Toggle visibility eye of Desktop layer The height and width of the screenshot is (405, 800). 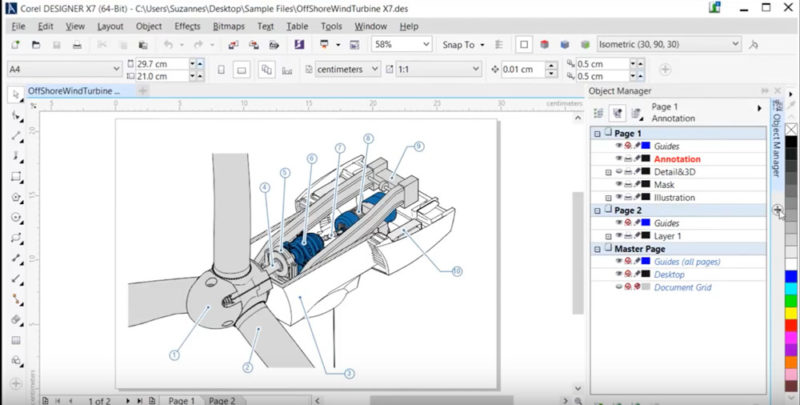click(619, 274)
